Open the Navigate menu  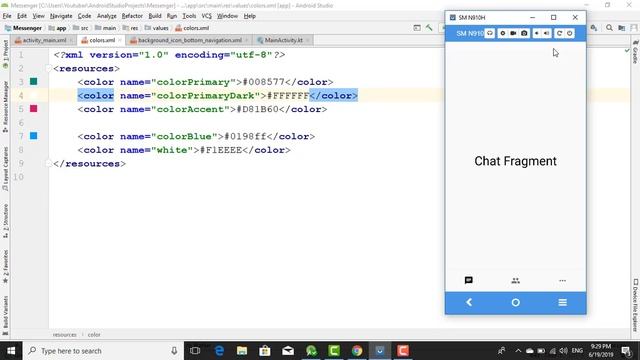coord(61,16)
